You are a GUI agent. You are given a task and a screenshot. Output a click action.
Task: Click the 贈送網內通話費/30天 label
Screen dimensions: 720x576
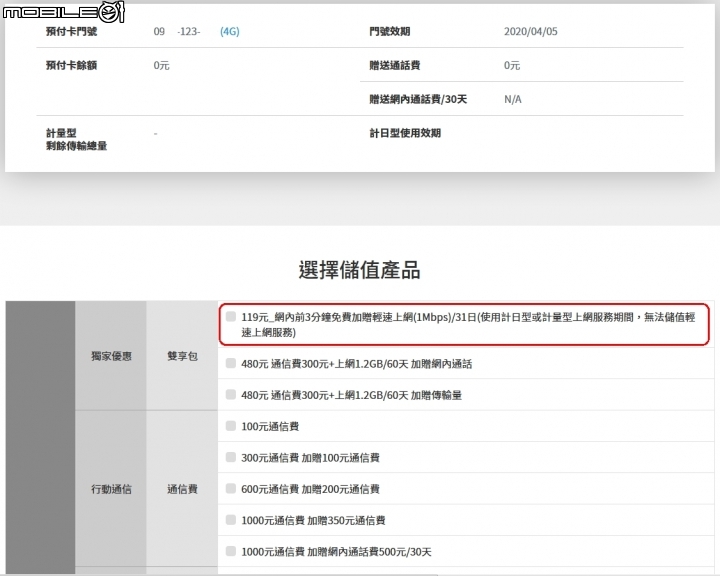pyautogui.click(x=418, y=99)
